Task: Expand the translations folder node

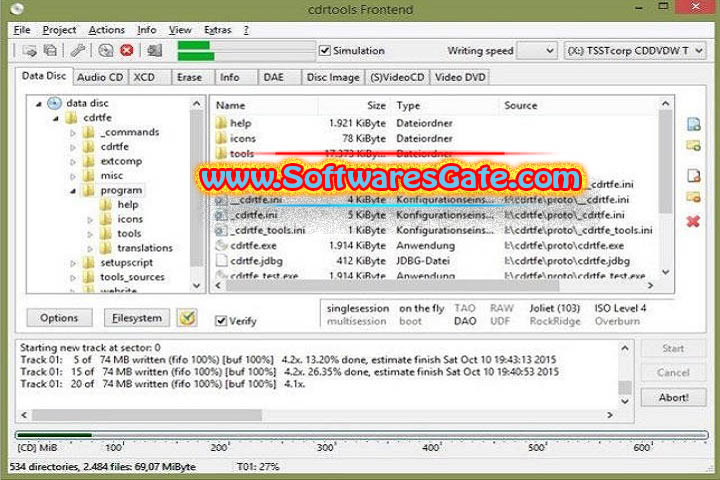Action: [90, 248]
